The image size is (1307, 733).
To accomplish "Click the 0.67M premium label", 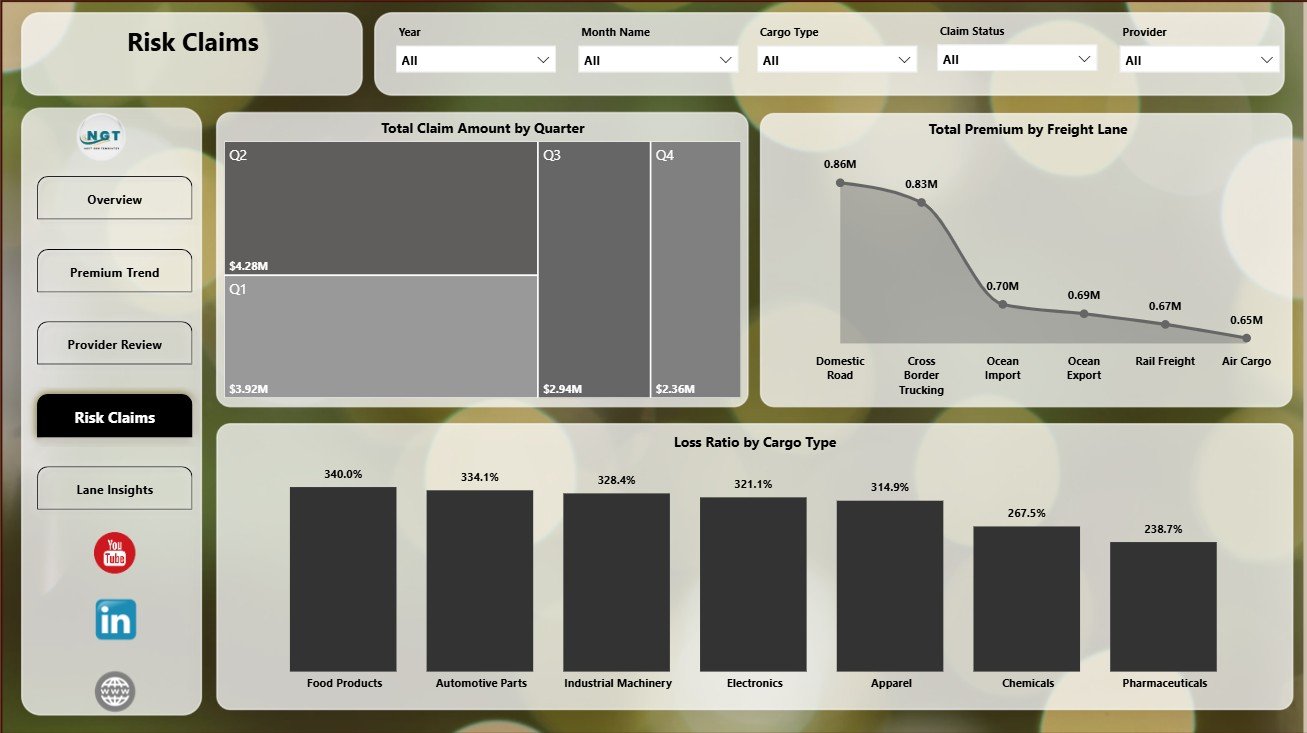I will [x=1165, y=305].
